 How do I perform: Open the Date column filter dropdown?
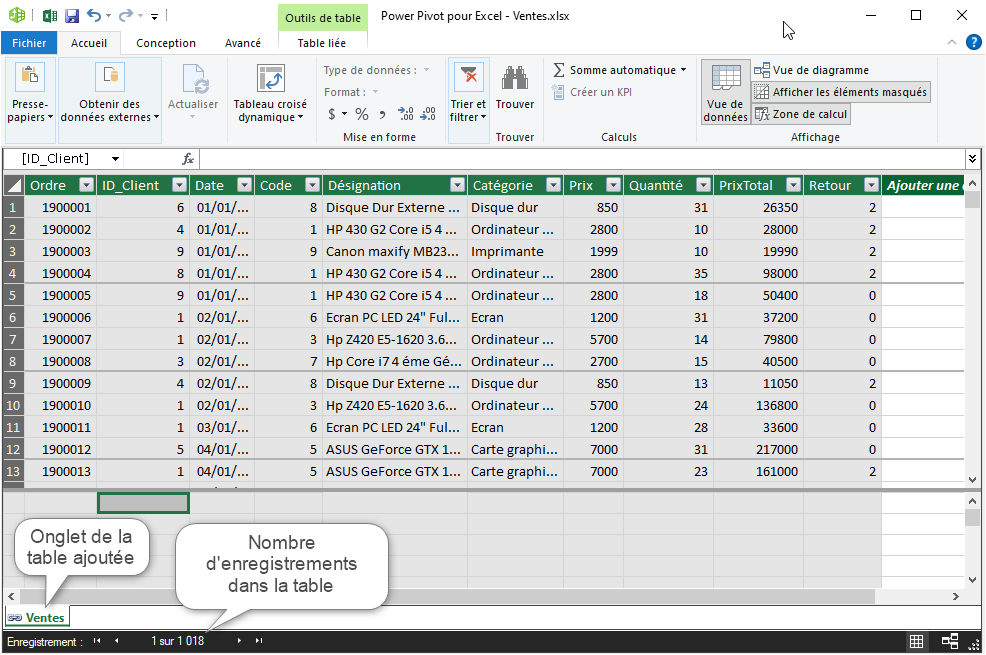pos(244,185)
